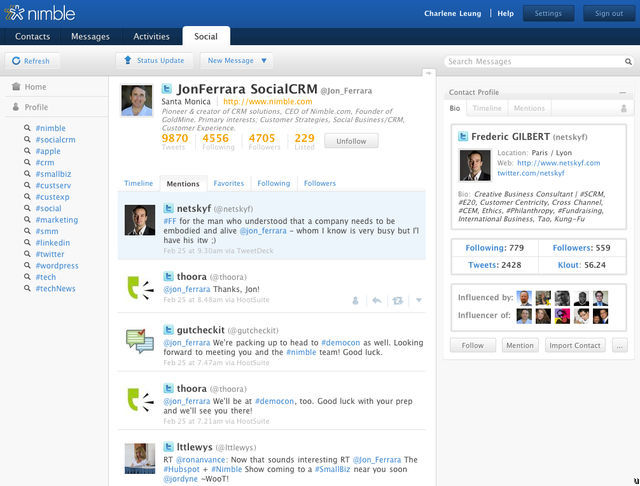
Task: Click the Nimble logo
Action: click(40, 13)
